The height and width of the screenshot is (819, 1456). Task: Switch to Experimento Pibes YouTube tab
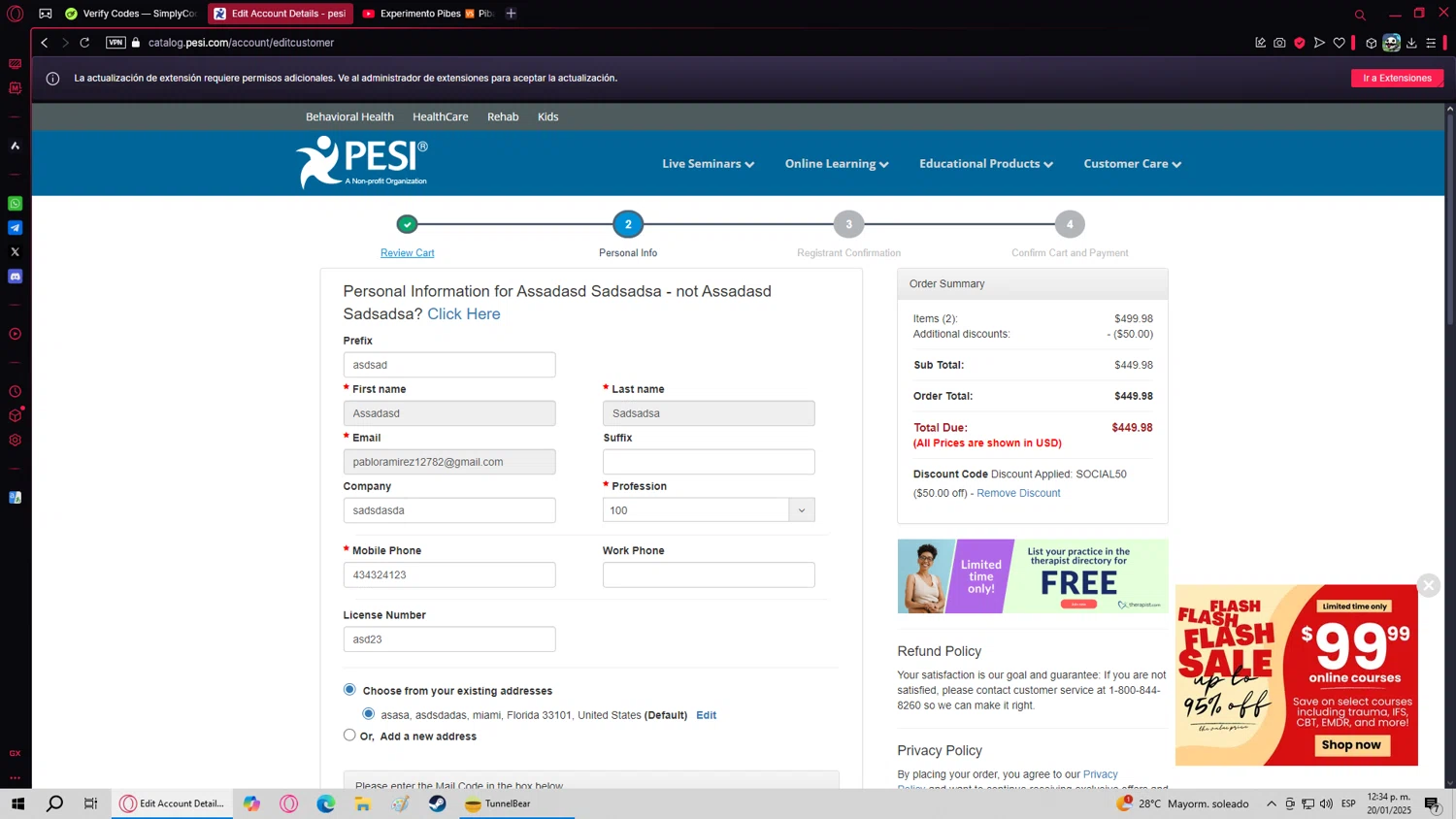(x=427, y=14)
